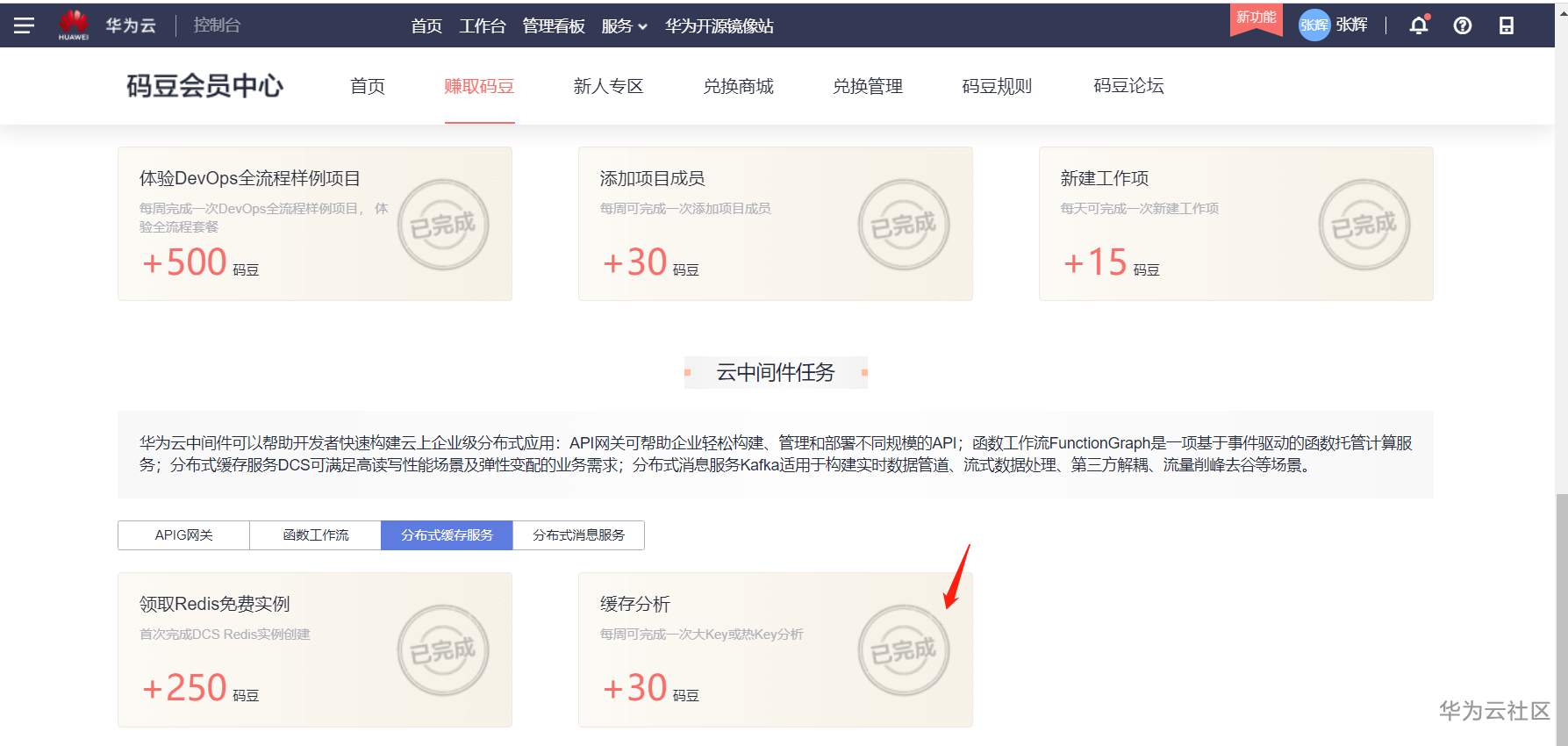Viewport: 1568px width, 746px height.
Task: Go to 首页 in the top navigation bar
Action: coord(426,26)
